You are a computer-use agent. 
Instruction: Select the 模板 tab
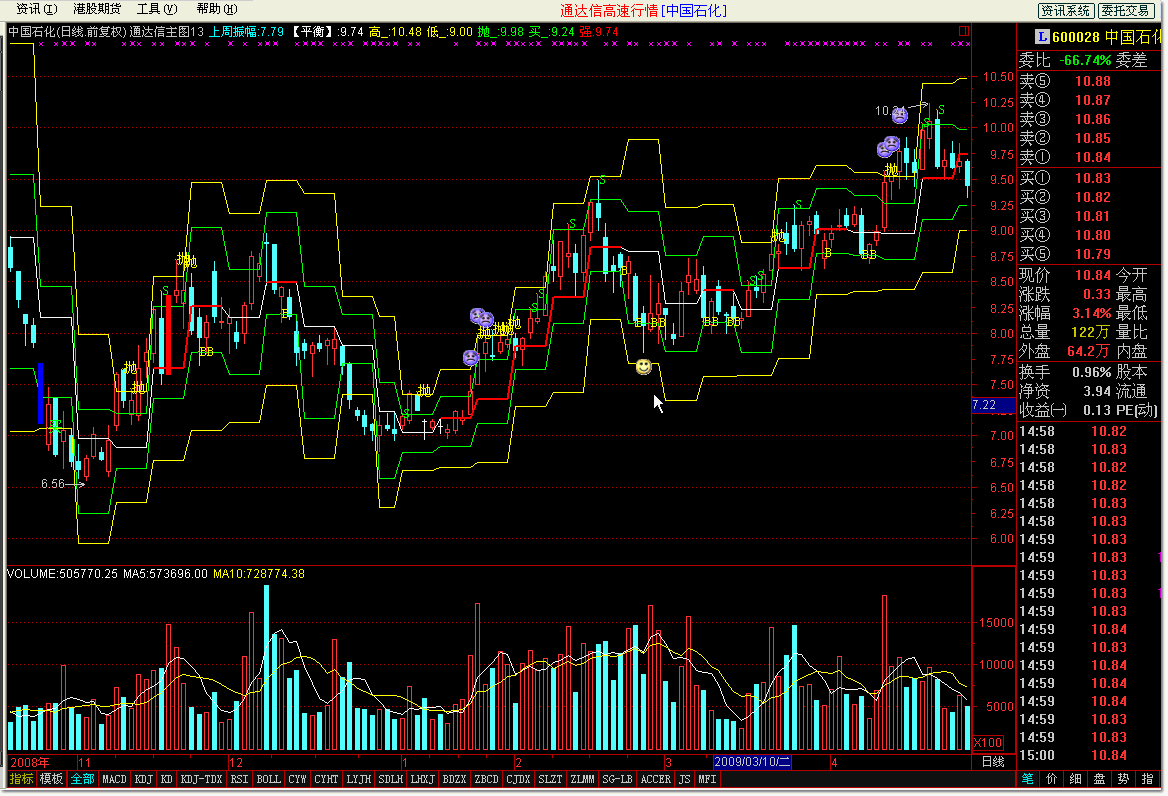tap(51, 779)
